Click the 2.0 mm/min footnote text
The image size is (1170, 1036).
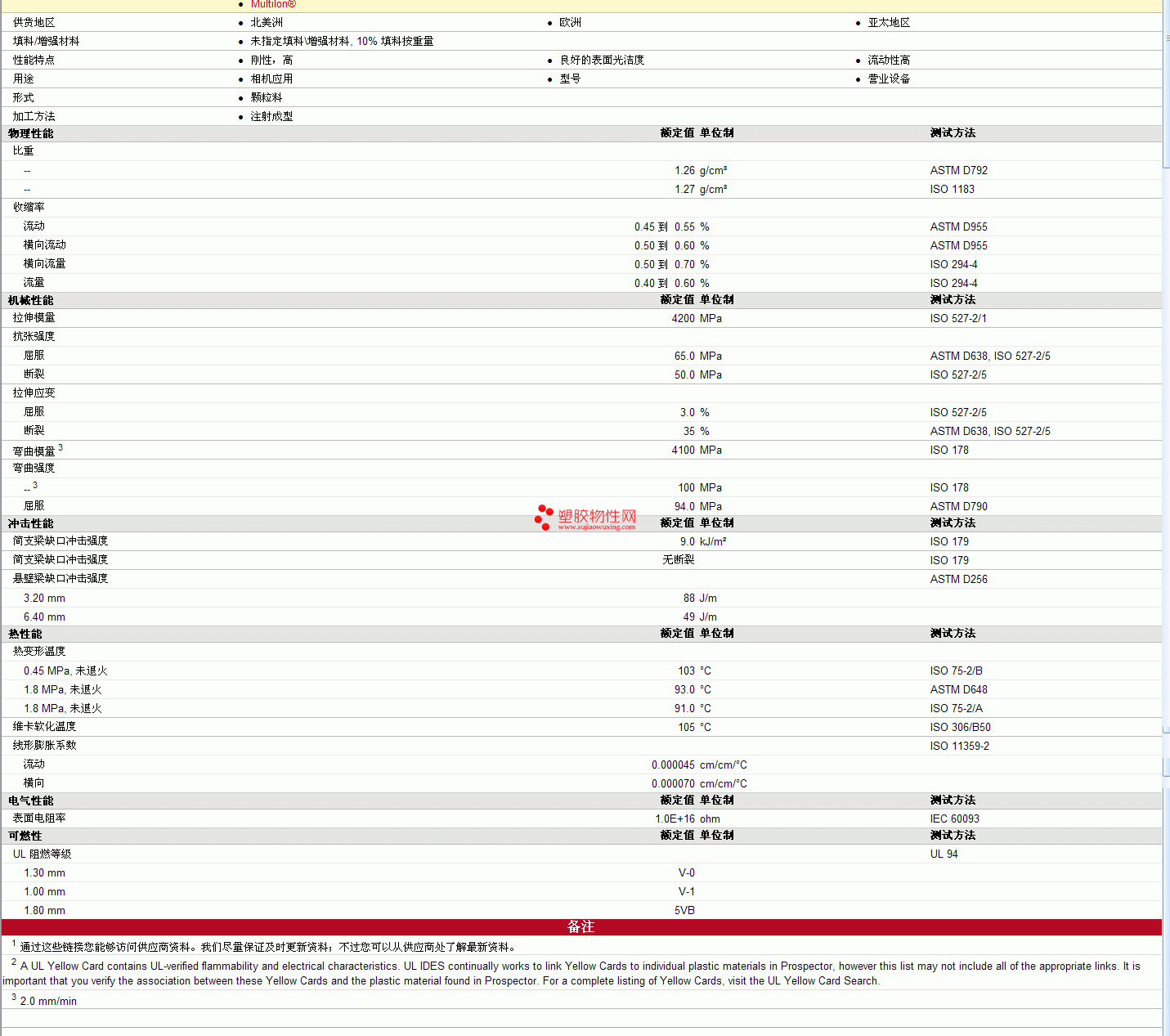pyautogui.click(x=48, y=1002)
